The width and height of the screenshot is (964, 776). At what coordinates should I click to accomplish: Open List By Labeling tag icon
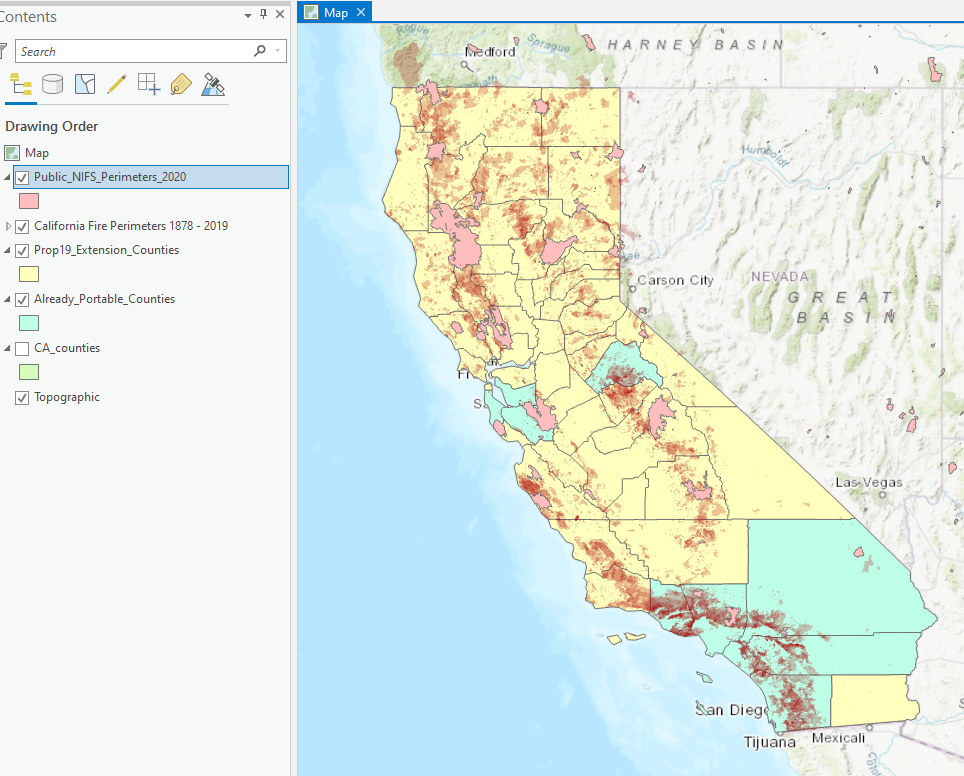coord(181,84)
